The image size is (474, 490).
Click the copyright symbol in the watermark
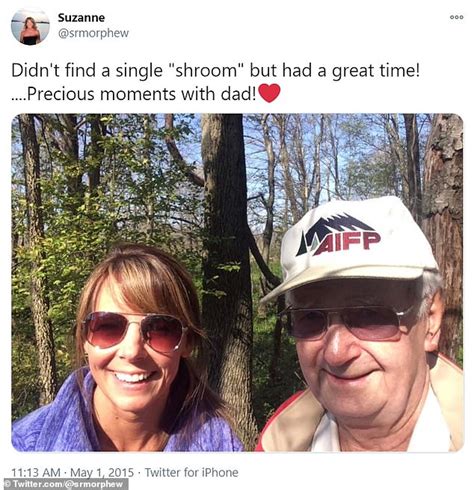coord(7,484)
